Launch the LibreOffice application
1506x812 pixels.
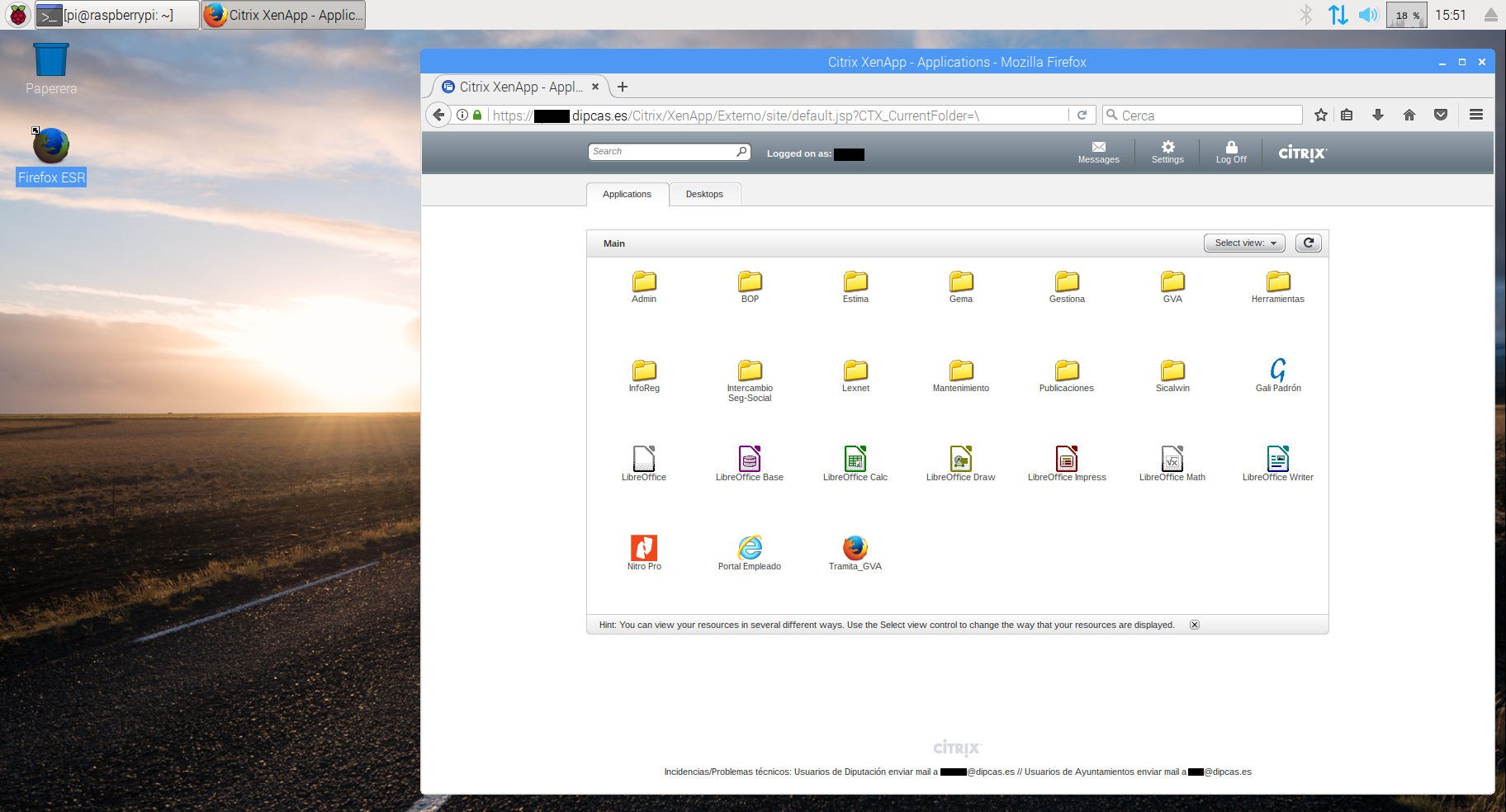pos(644,464)
